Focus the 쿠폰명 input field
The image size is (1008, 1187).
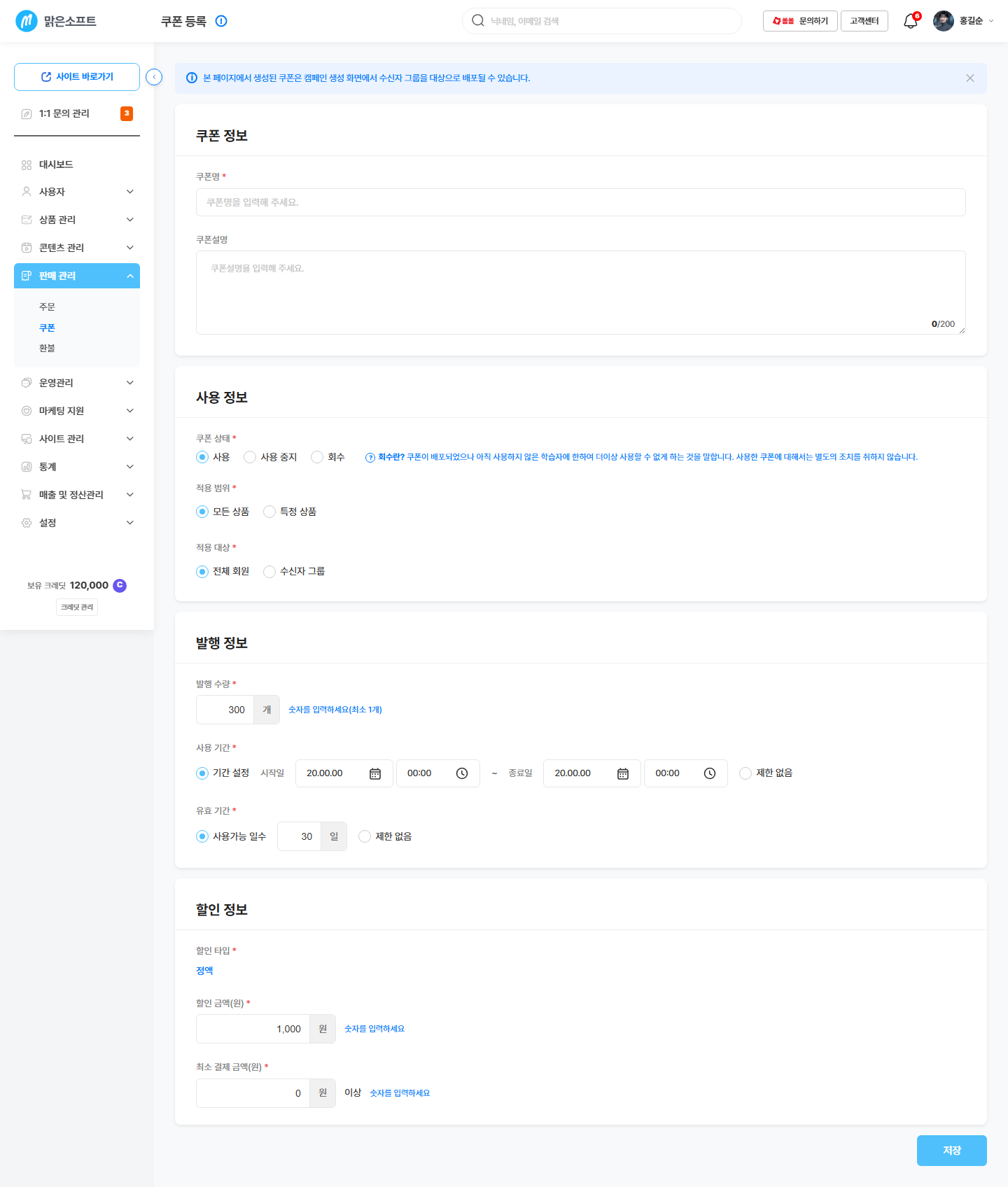coord(581,202)
